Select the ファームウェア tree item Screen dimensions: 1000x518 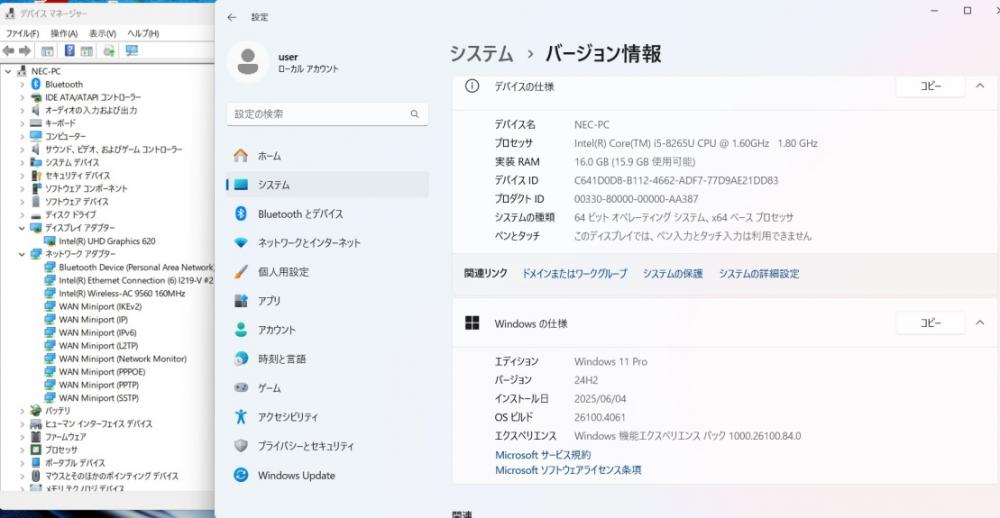(x=65, y=437)
